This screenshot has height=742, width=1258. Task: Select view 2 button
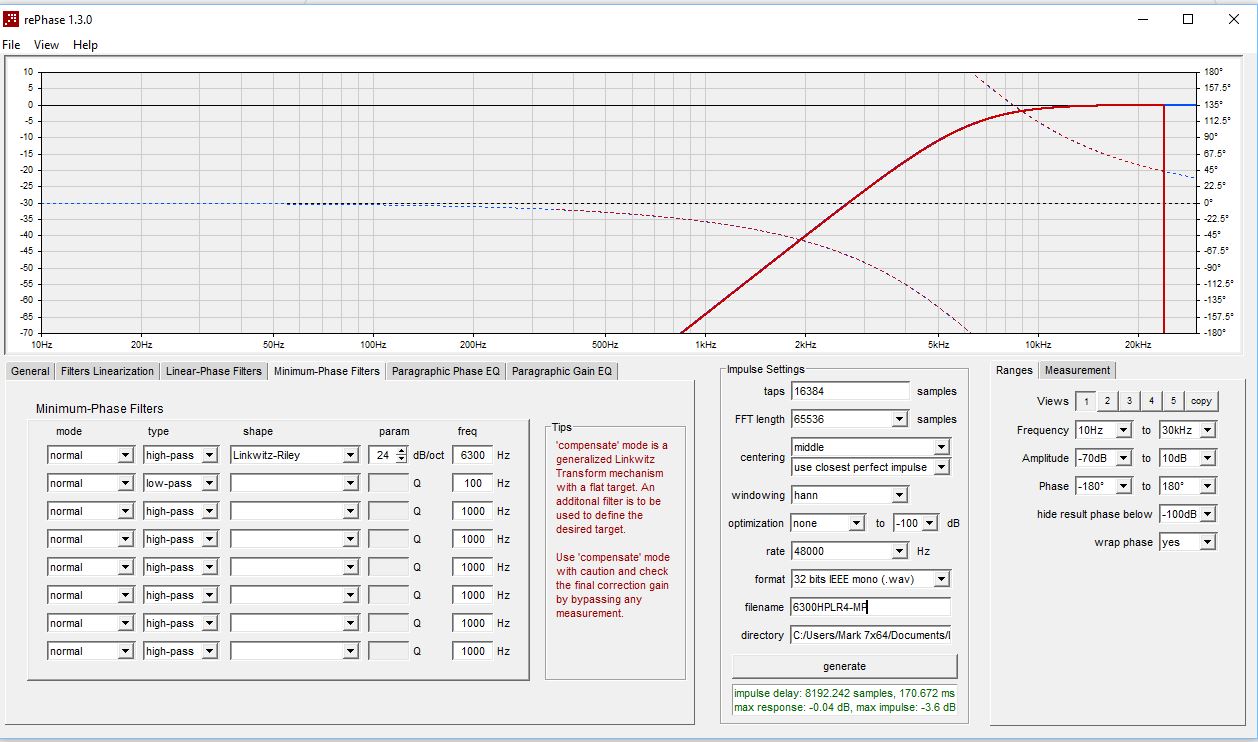(1107, 401)
